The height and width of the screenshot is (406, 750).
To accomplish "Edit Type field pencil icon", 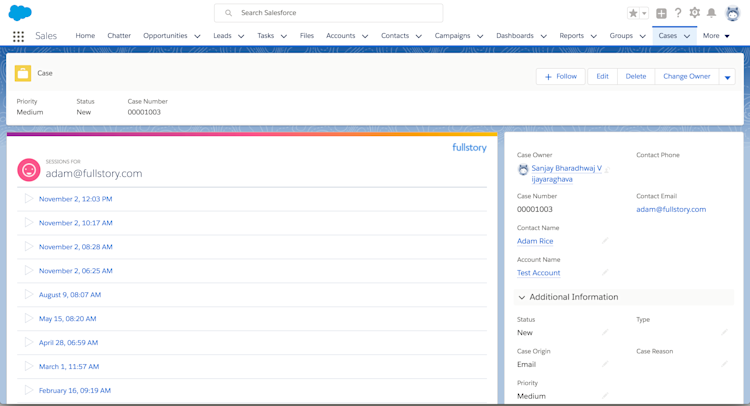I will (725, 332).
